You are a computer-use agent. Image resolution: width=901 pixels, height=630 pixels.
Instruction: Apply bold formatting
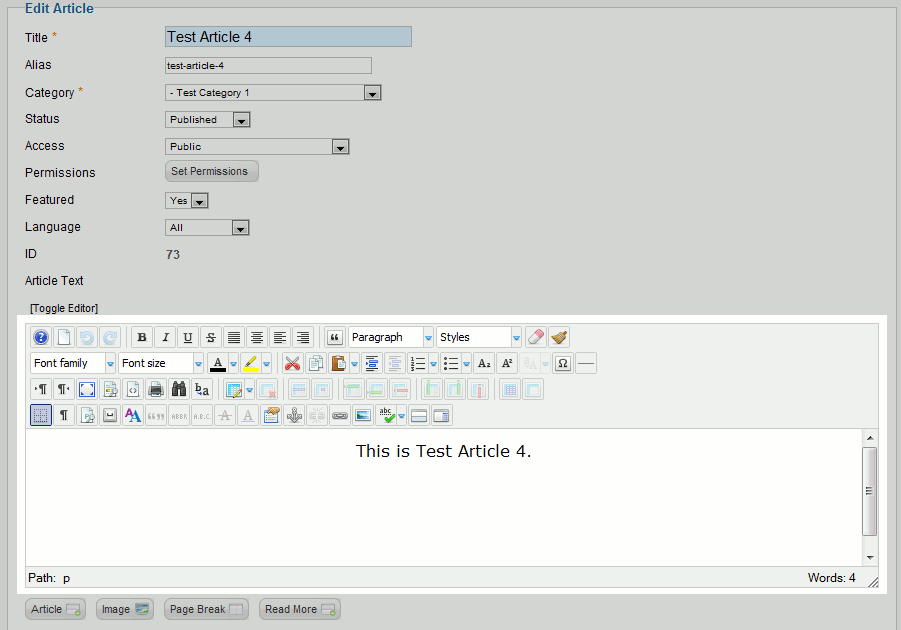(x=142, y=337)
